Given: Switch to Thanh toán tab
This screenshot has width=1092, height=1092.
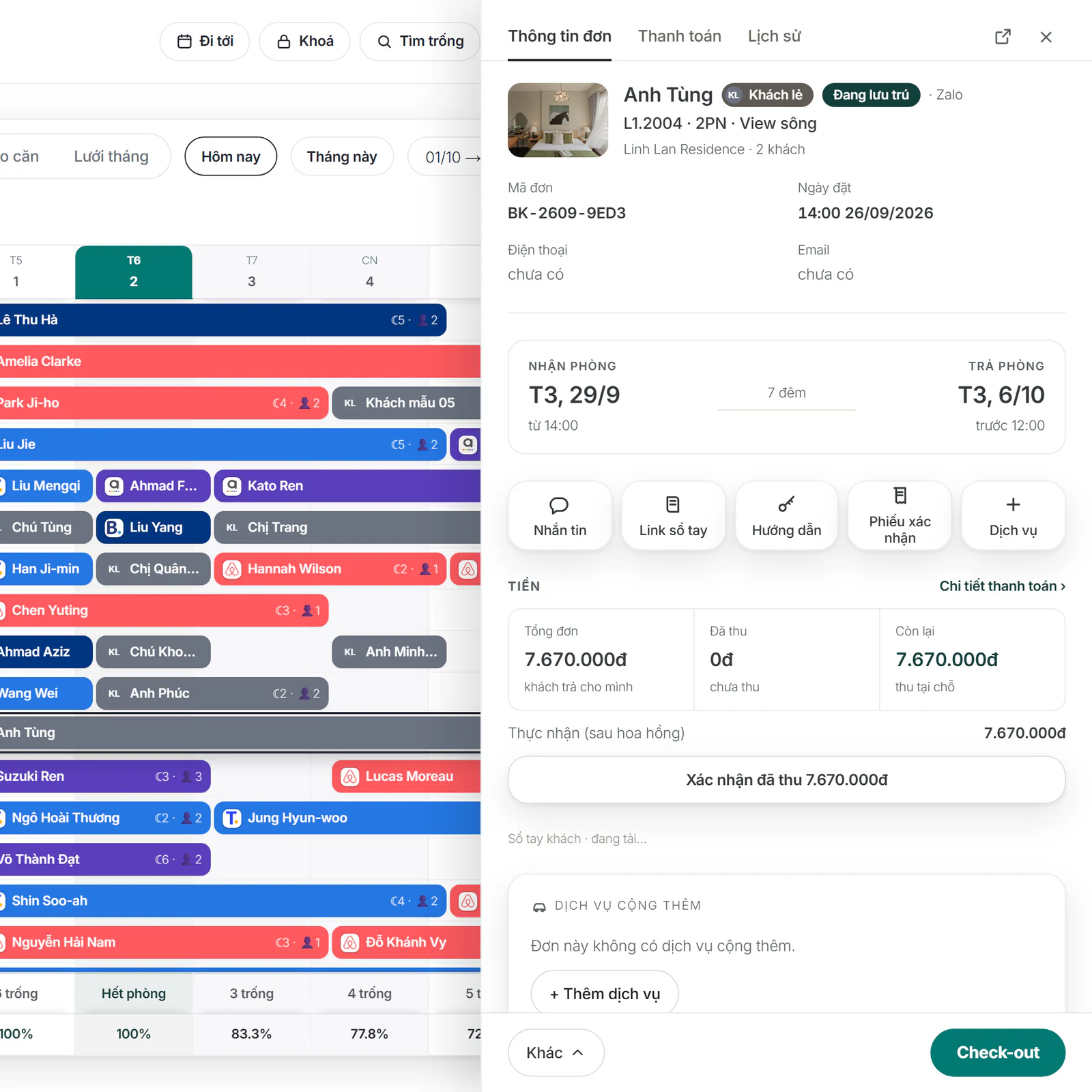Looking at the screenshot, I should (680, 36).
